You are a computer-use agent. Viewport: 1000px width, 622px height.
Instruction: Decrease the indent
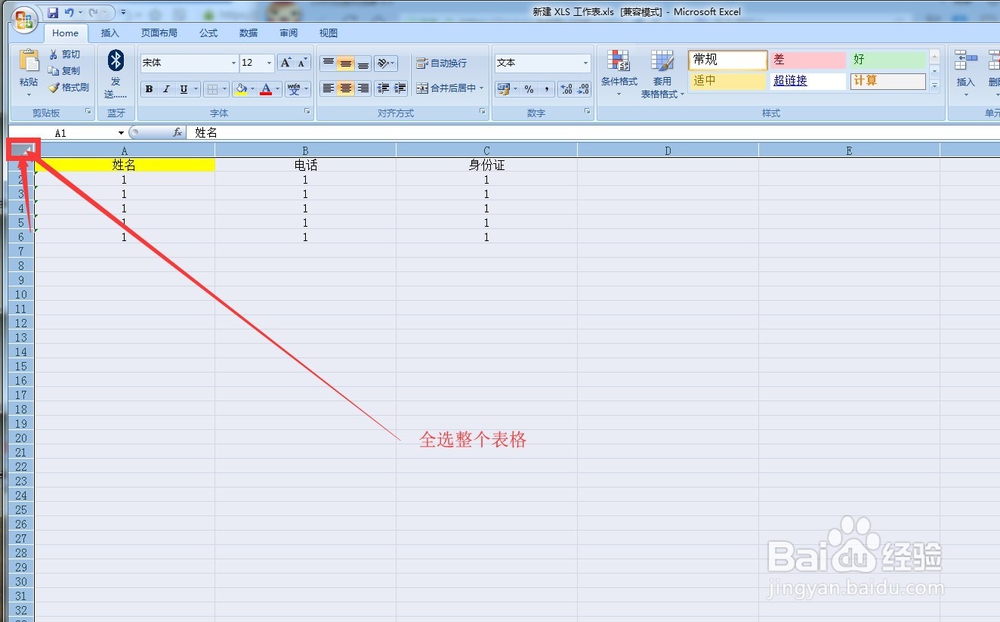(383, 88)
